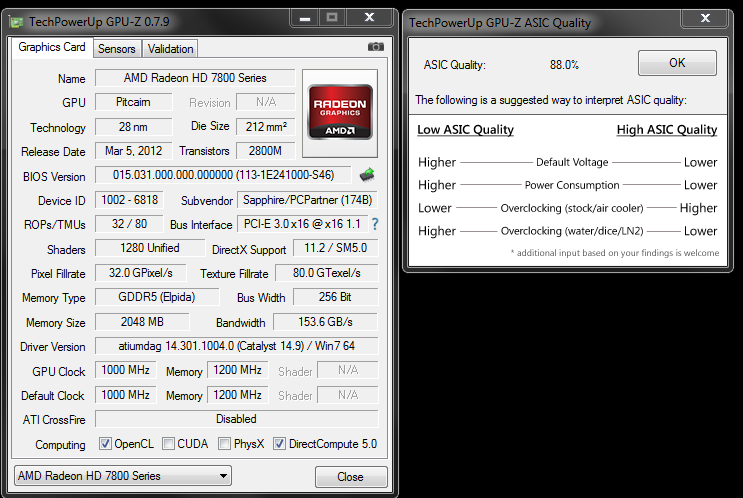Viewport: 743px width, 498px height.
Task: Click the camera screenshot icon
Action: (376, 46)
